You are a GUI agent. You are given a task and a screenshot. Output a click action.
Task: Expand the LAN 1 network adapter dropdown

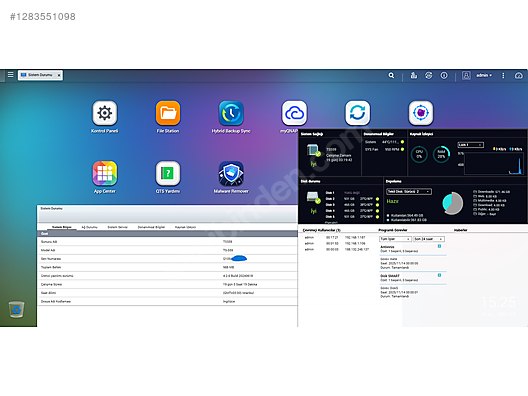pos(470,145)
